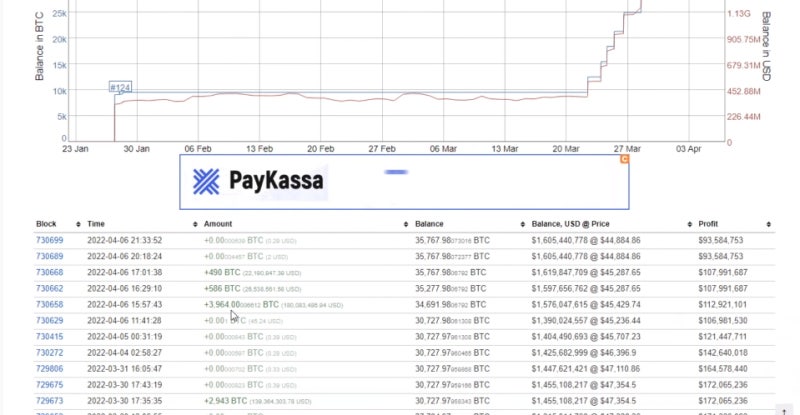The height and width of the screenshot is (415, 800).
Task: Click balance 35,277.98 BTC cell
Action: pos(451,288)
